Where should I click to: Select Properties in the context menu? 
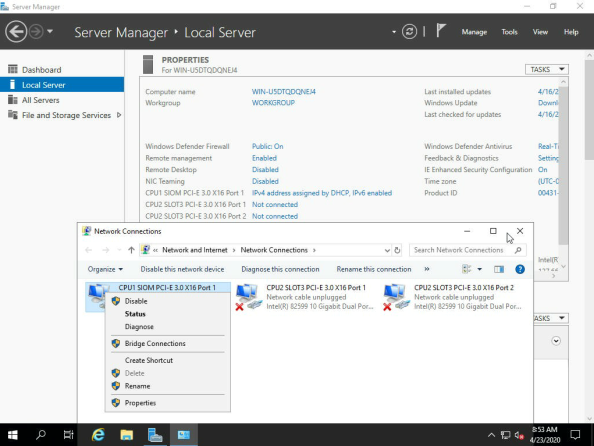(167, 403)
